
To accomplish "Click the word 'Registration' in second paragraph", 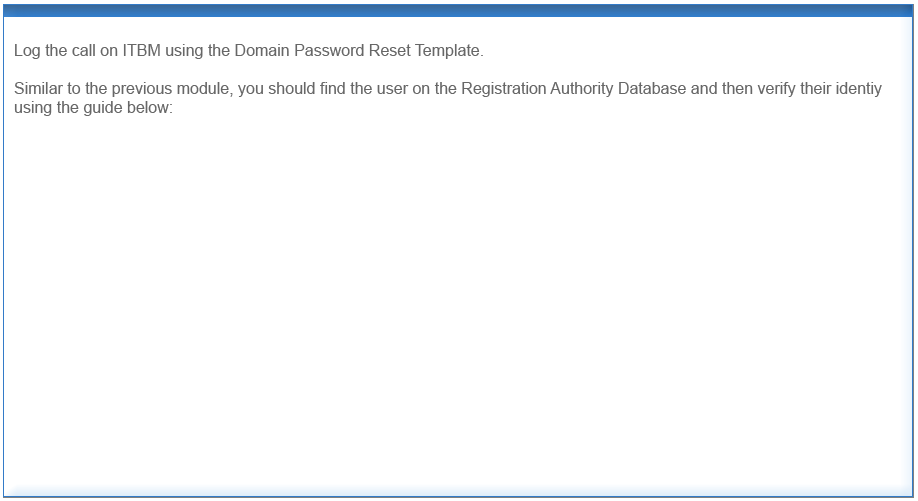I will [x=503, y=88].
